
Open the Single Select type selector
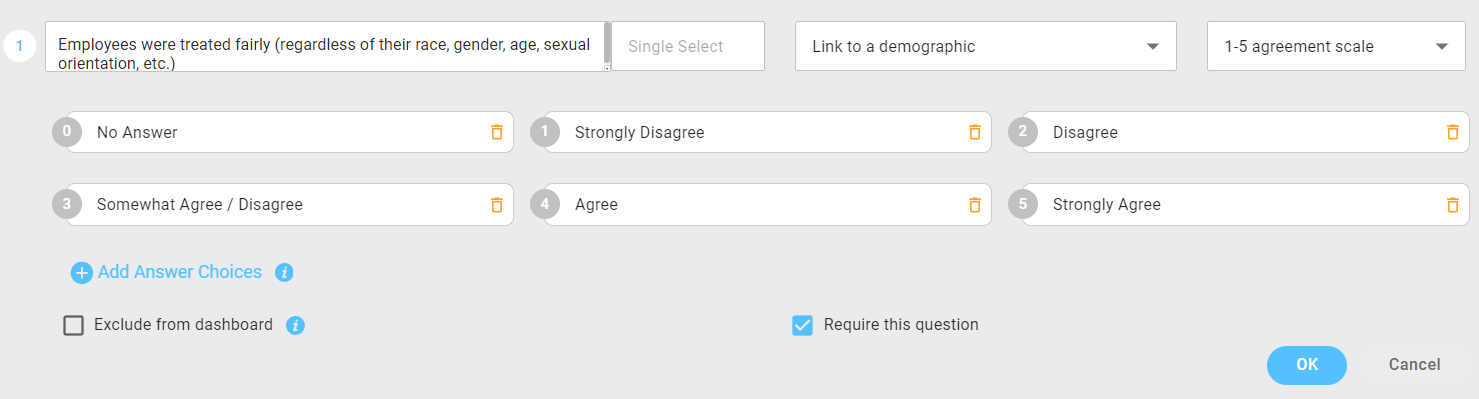pyautogui.click(x=688, y=46)
